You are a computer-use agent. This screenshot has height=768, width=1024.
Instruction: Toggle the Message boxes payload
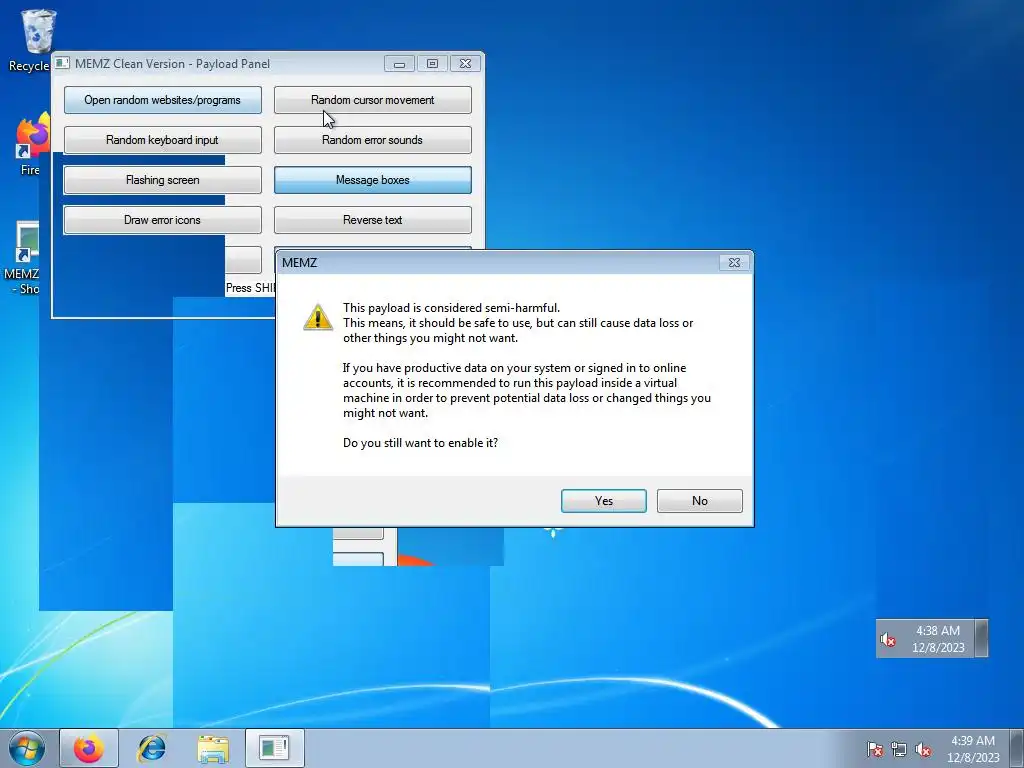372,180
